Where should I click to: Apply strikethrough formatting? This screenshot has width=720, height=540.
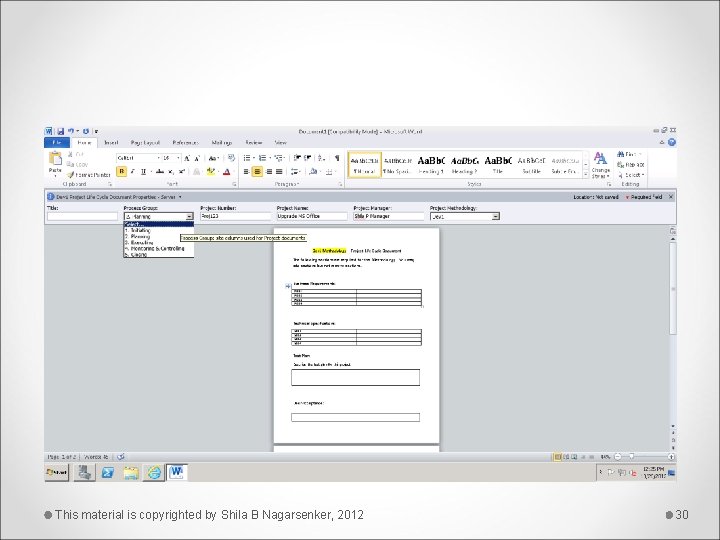coord(160,172)
